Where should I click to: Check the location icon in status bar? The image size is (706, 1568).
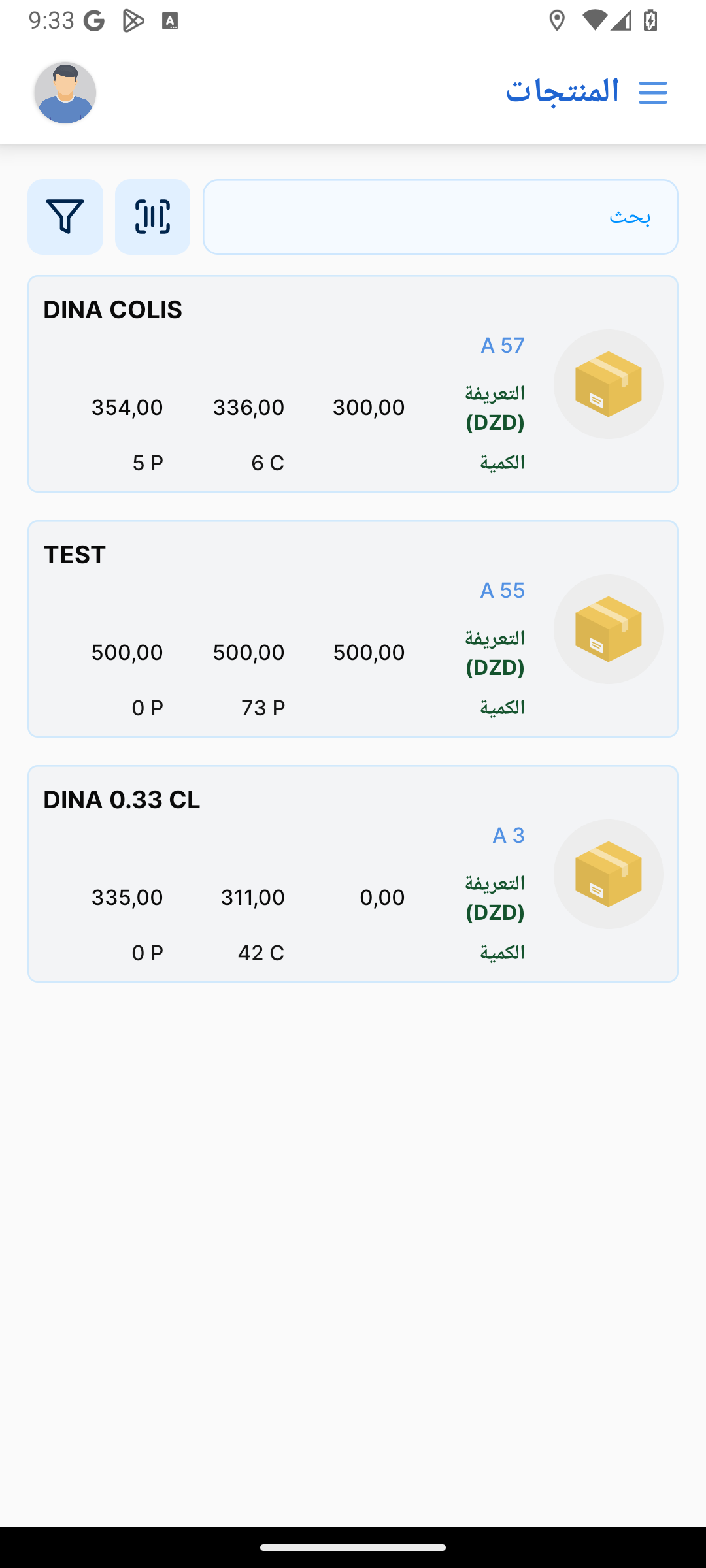[x=557, y=21]
